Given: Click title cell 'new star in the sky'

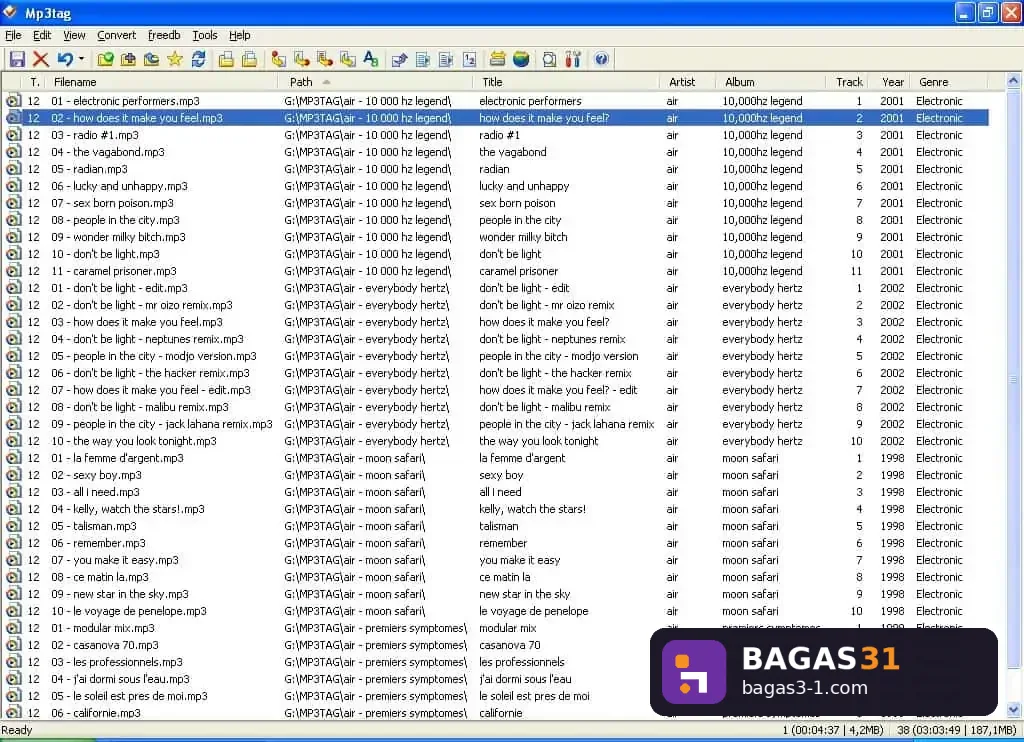Looking at the screenshot, I should 524,594.
